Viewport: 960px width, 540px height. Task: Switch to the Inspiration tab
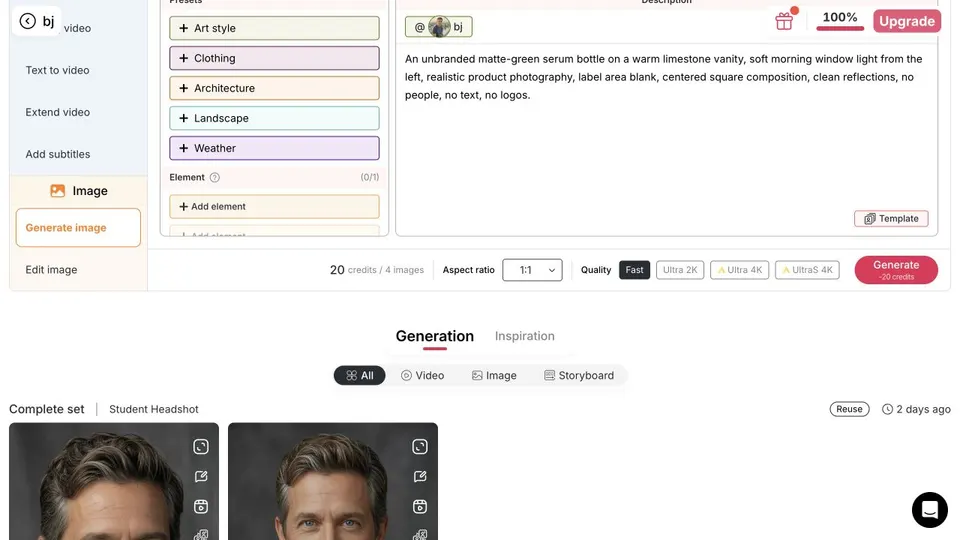(525, 336)
